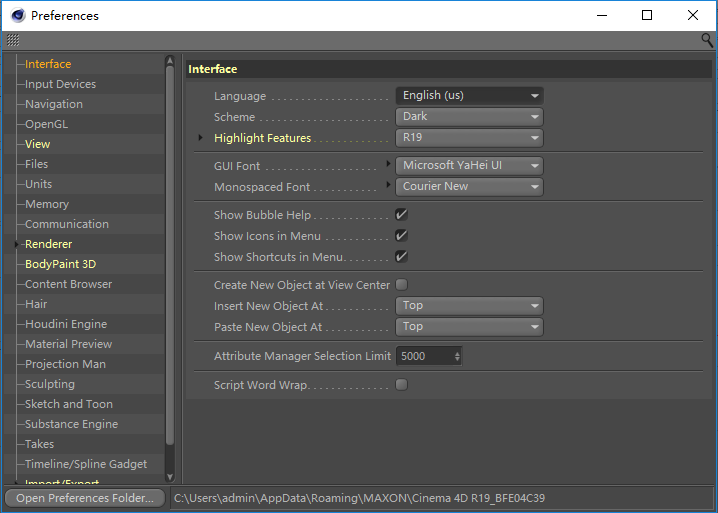Open the Insert New Object At dropdown
The width and height of the screenshot is (718, 513).
[x=469, y=306]
